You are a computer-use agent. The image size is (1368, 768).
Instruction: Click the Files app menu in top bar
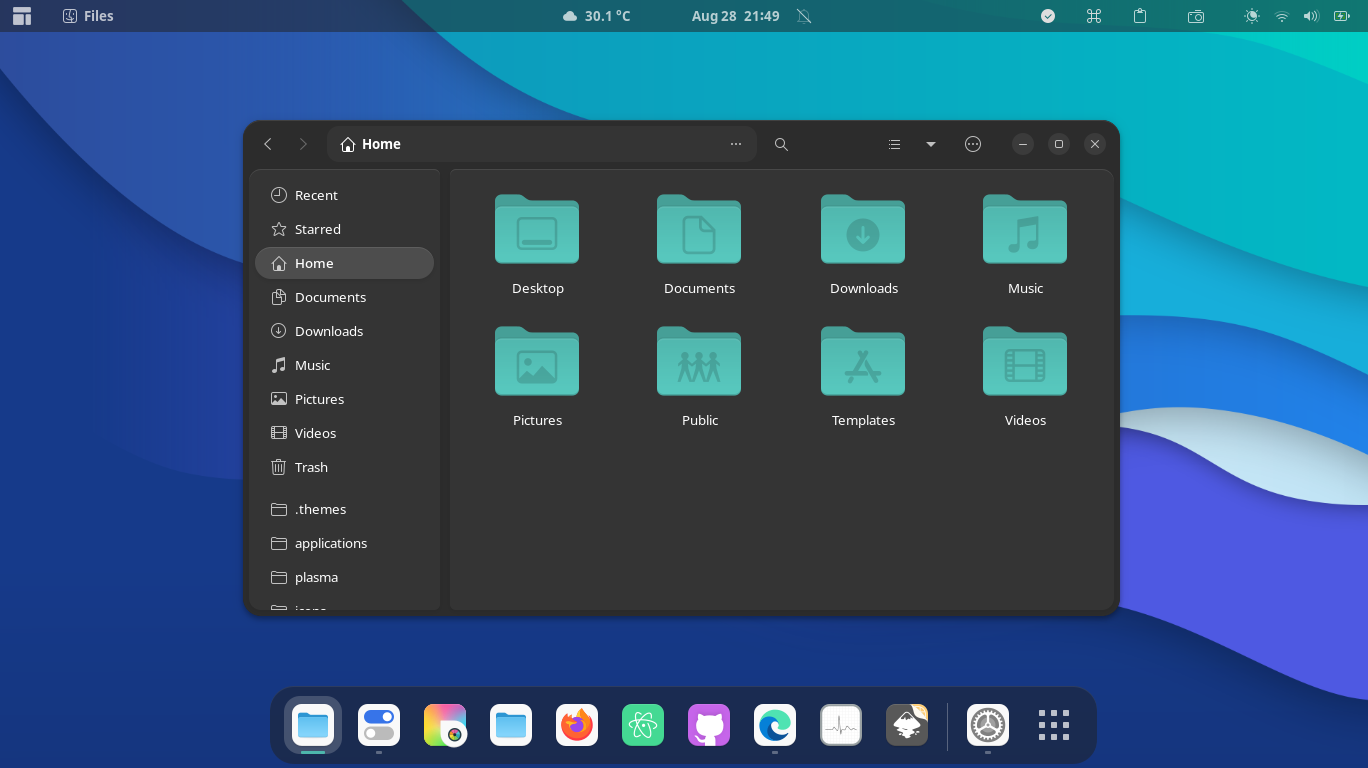point(88,16)
